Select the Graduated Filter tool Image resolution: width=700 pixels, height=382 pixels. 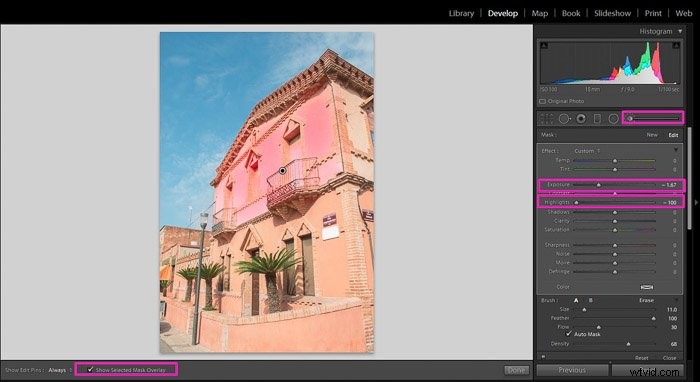tap(597, 119)
